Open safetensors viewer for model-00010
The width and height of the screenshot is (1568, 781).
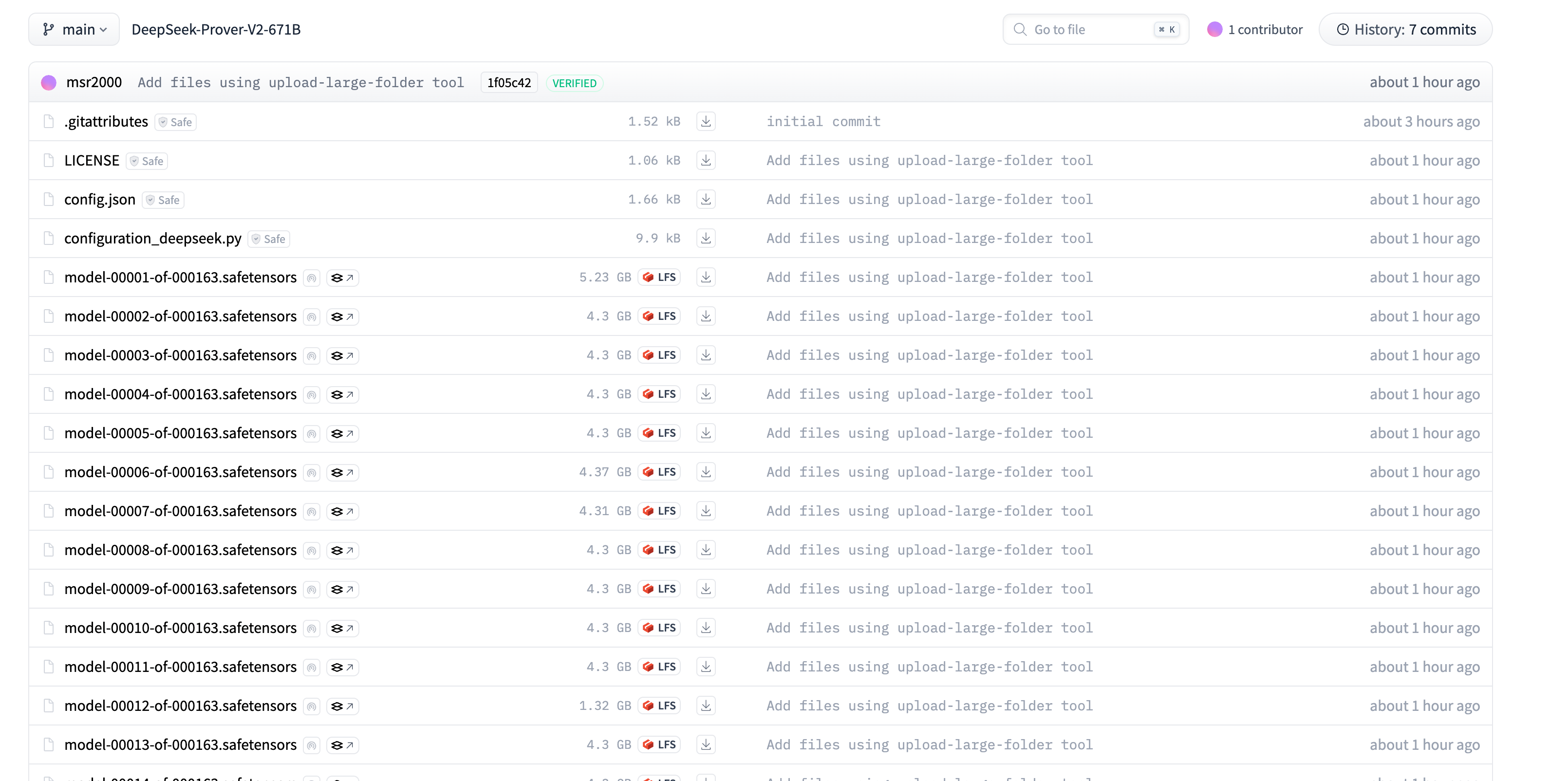[342, 628]
